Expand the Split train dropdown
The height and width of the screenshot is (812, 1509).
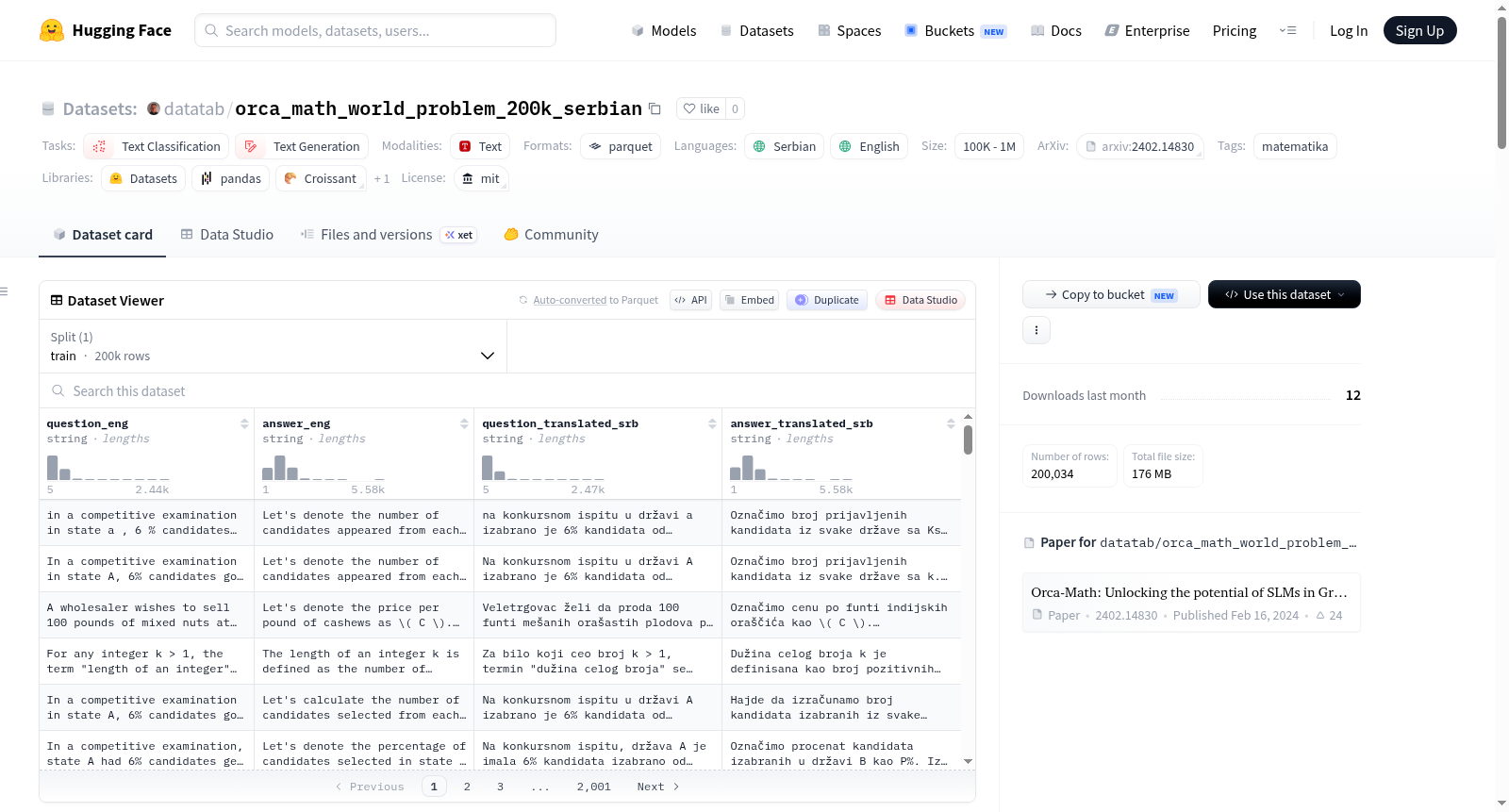point(273,346)
